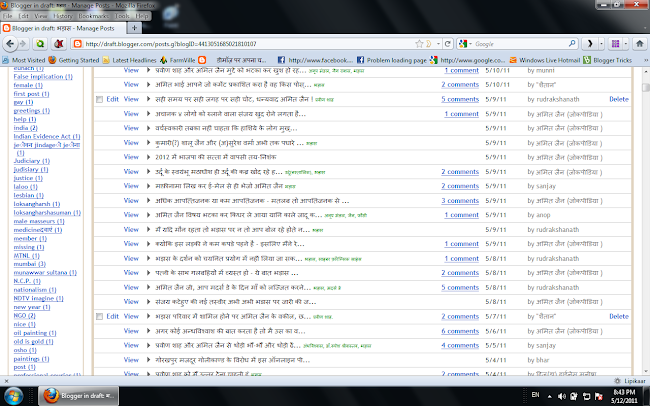The image size is (650, 406).
Task: Open the Windows Live Hotmail bookmark
Action: [545, 60]
